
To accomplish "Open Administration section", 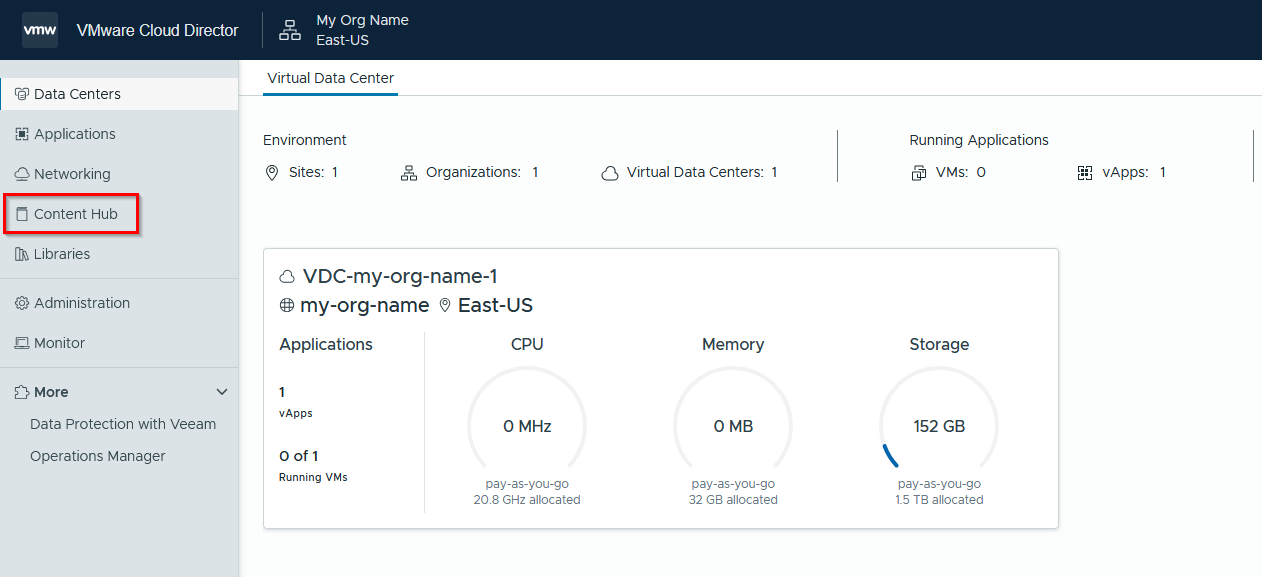I will (x=119, y=303).
